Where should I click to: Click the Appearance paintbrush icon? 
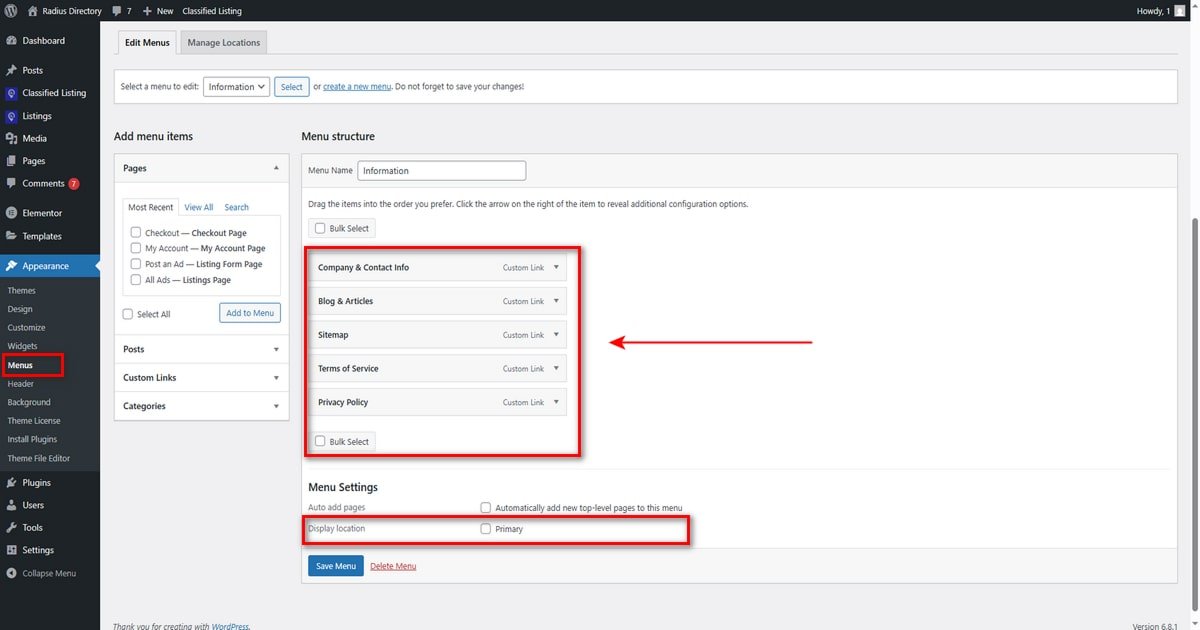[x=11, y=266]
